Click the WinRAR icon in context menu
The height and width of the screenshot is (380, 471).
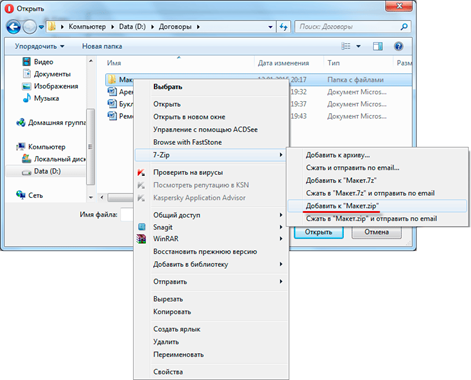click(x=141, y=239)
